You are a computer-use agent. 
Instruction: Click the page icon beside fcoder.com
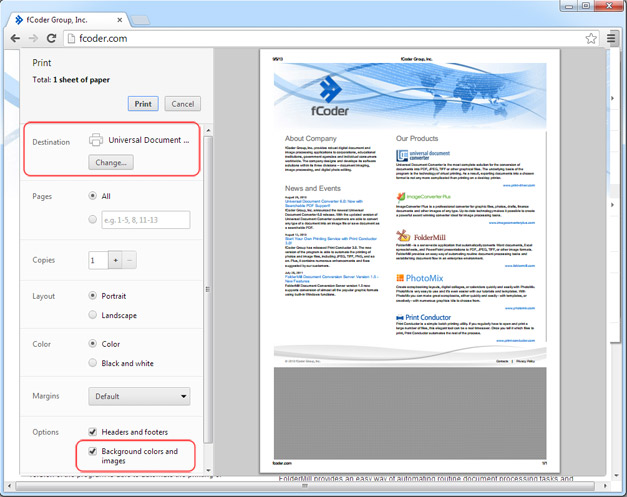[72, 38]
